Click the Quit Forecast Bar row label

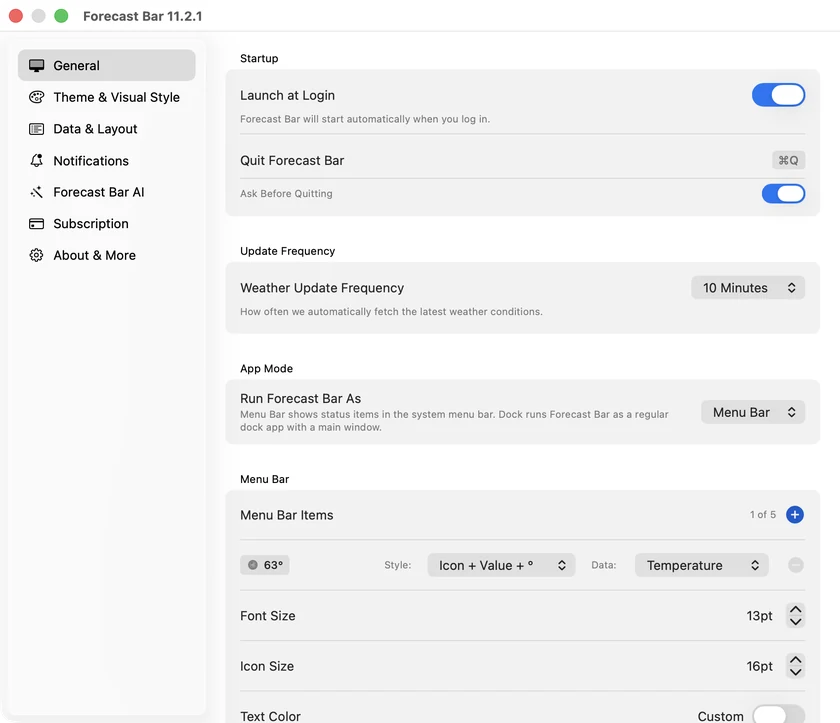pos(292,160)
